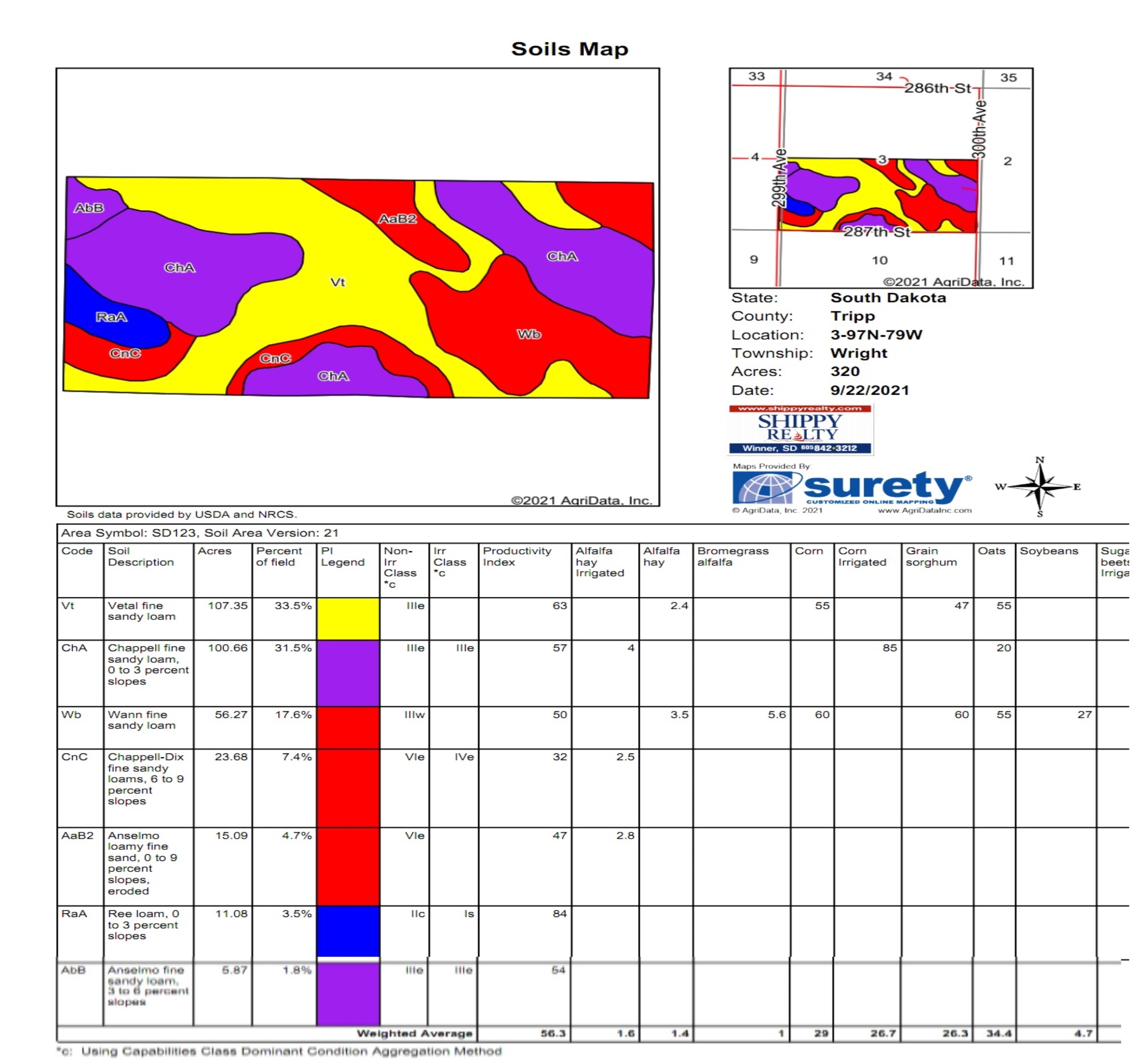Click the blue RaA legend swatch
This screenshot has width=1142, height=1064.
coord(348,931)
